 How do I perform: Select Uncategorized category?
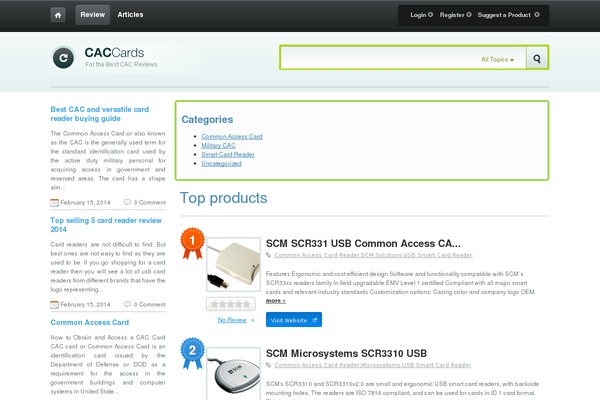[x=222, y=163]
